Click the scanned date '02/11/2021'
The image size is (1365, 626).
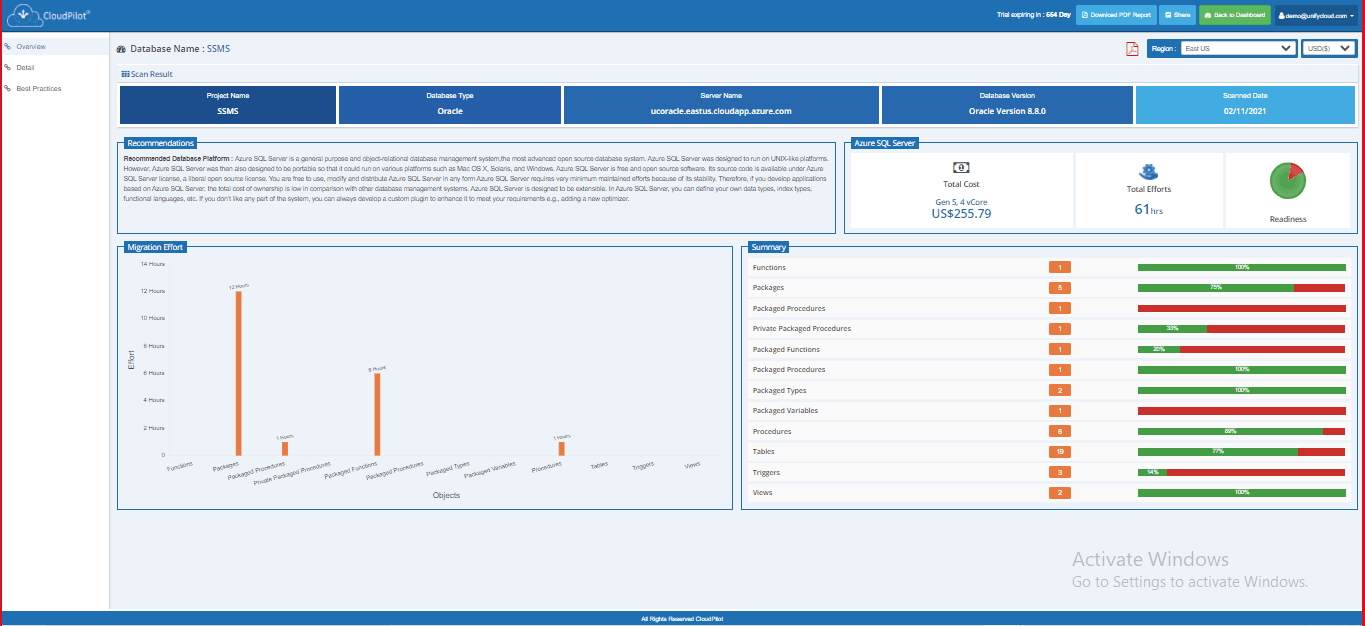click(x=1245, y=111)
